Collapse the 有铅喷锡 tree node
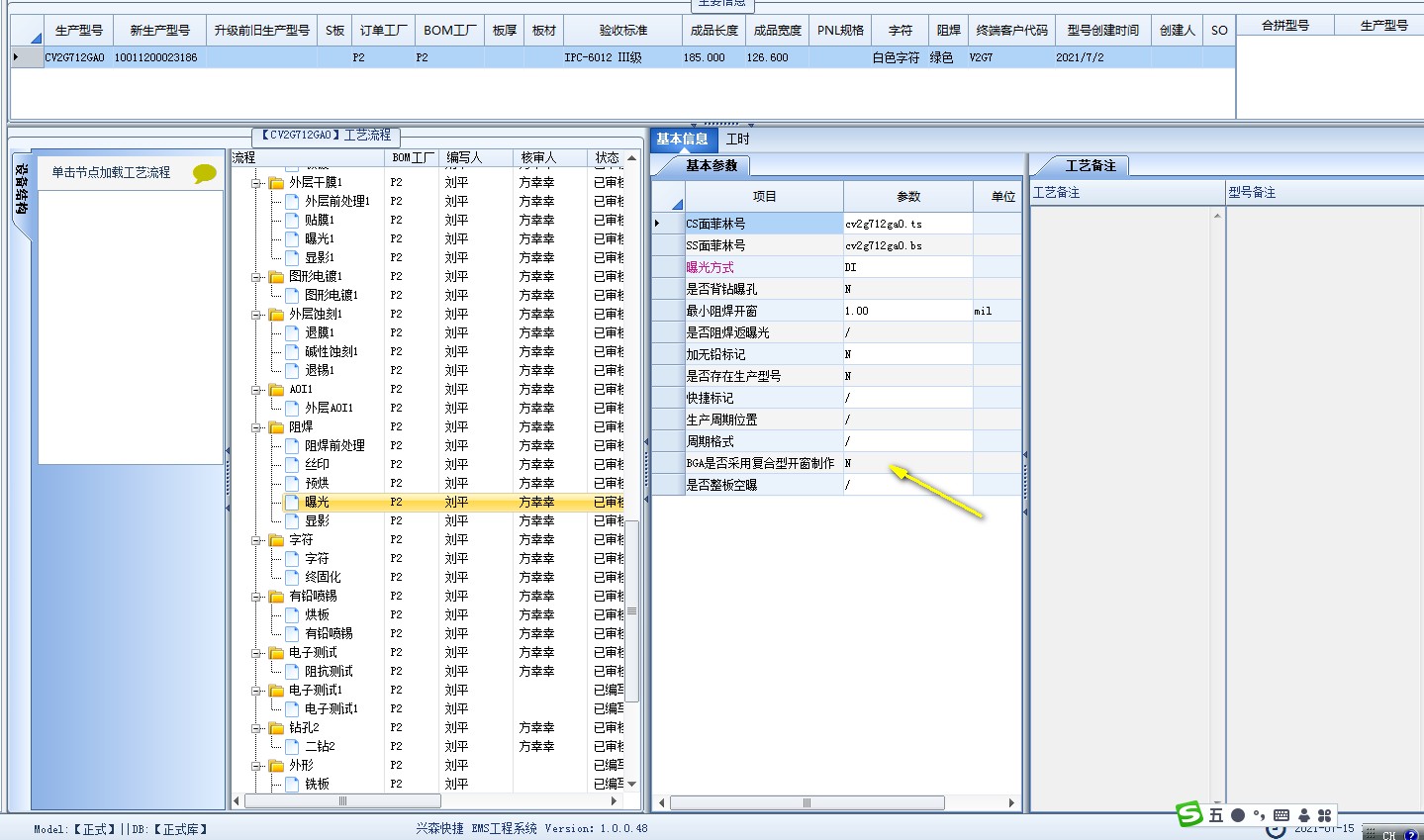 [x=256, y=597]
